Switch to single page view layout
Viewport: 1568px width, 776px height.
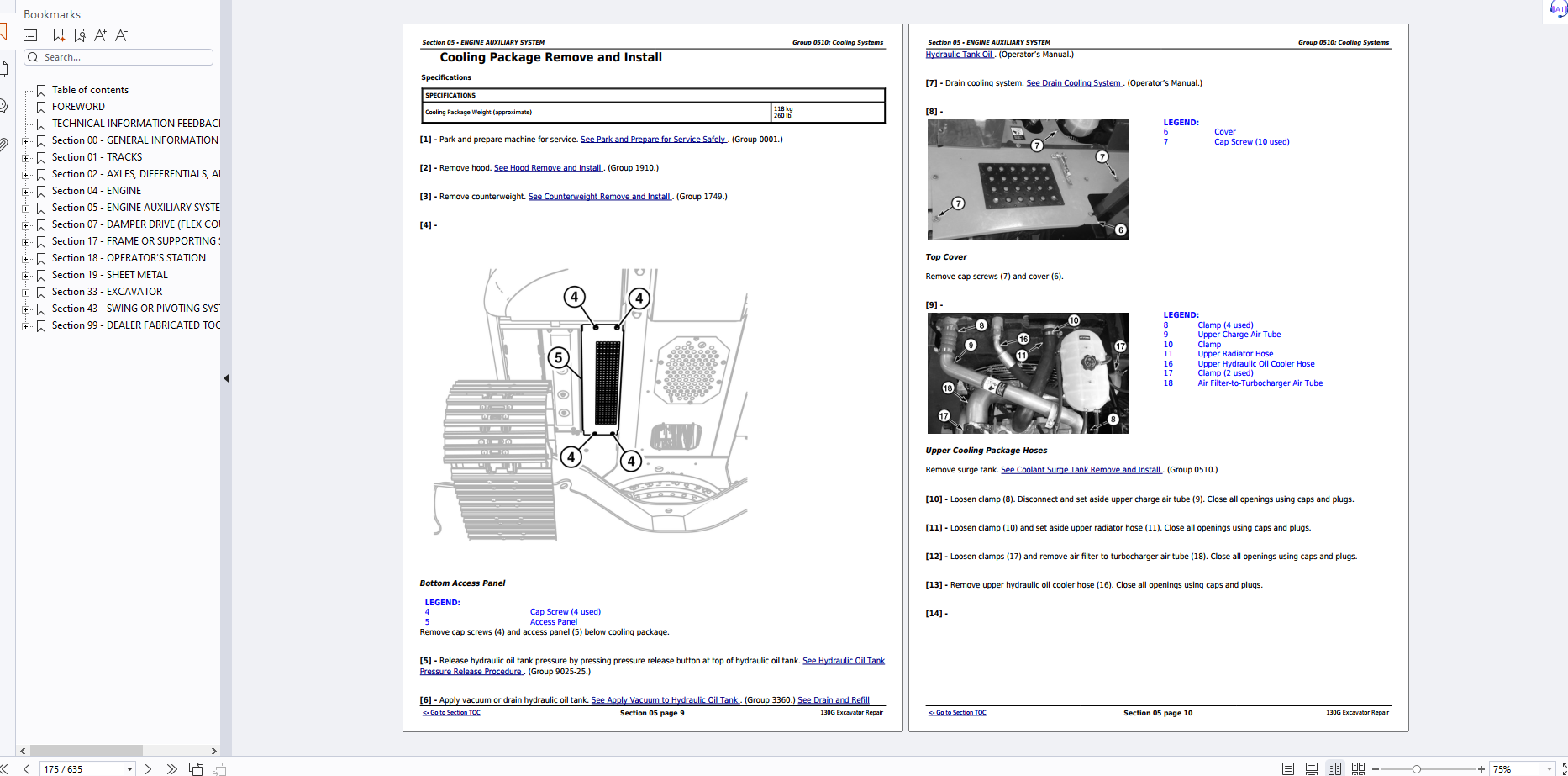(x=1287, y=768)
